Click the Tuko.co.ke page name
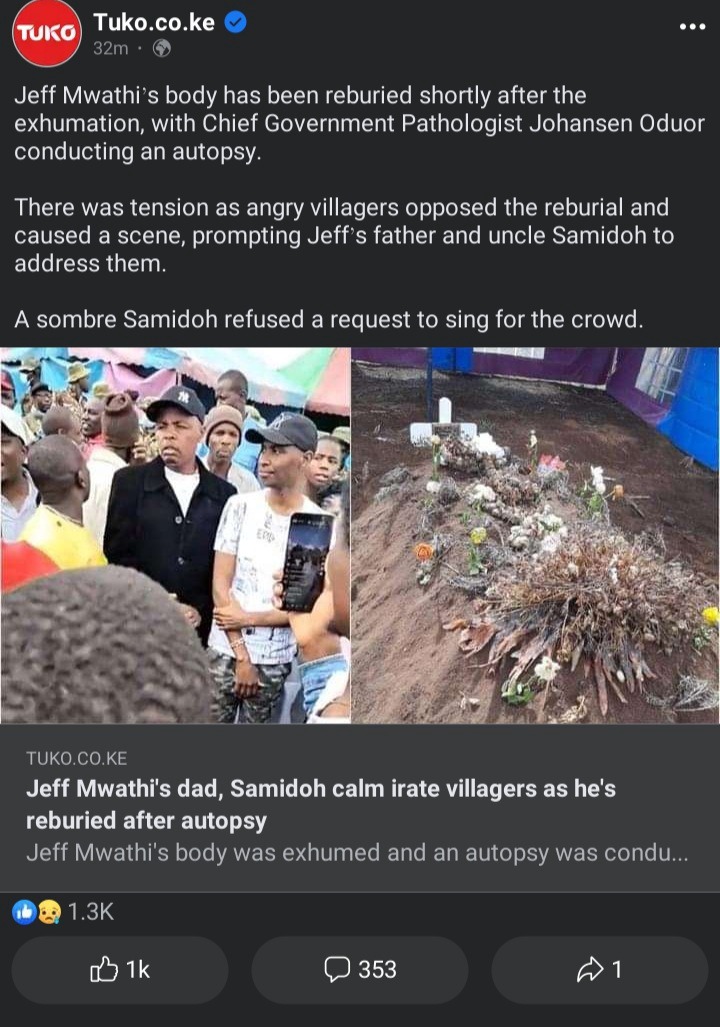This screenshot has width=720, height=1027. (154, 22)
